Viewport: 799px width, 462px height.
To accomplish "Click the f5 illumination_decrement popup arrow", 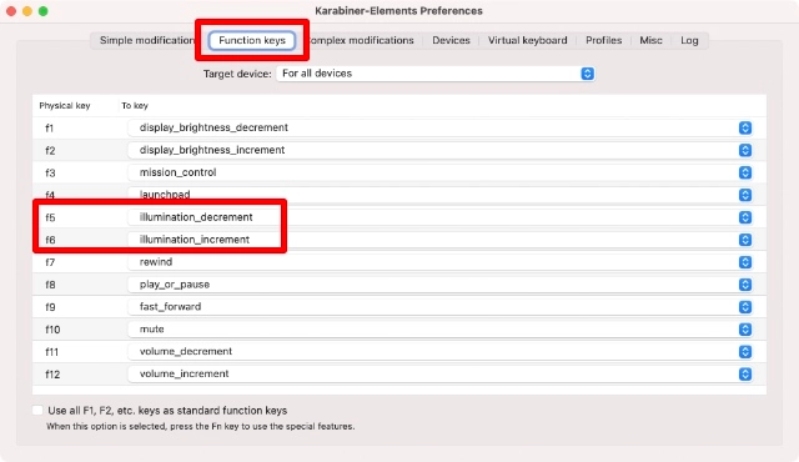I will (x=744, y=217).
